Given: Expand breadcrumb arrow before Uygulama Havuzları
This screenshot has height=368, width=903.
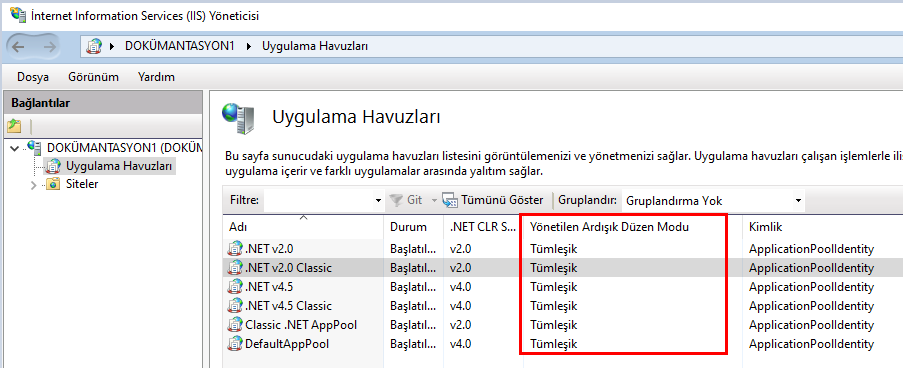Looking at the screenshot, I should [x=249, y=47].
